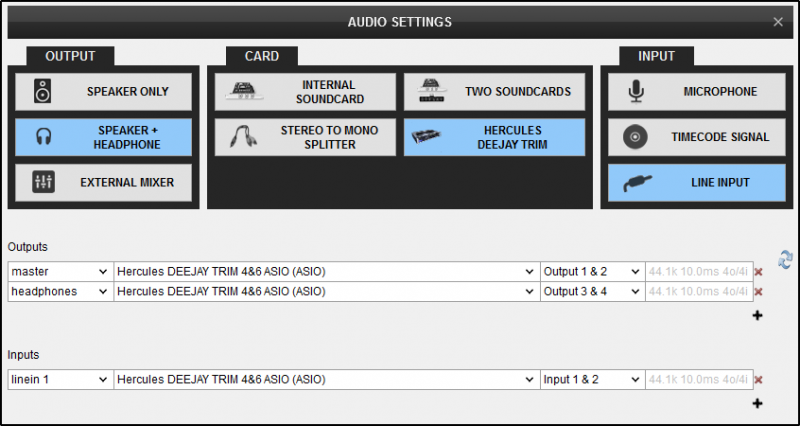Click the microphone icon in Input panel

click(x=636, y=92)
